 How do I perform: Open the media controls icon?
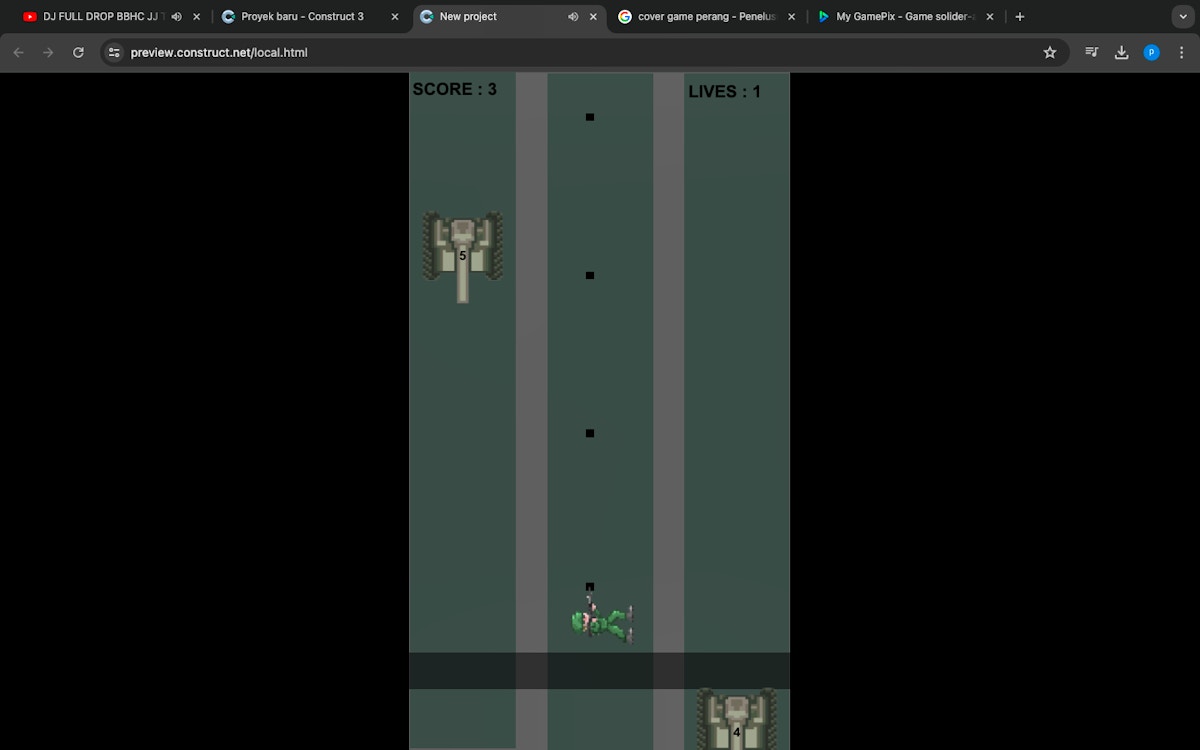pos(1091,52)
